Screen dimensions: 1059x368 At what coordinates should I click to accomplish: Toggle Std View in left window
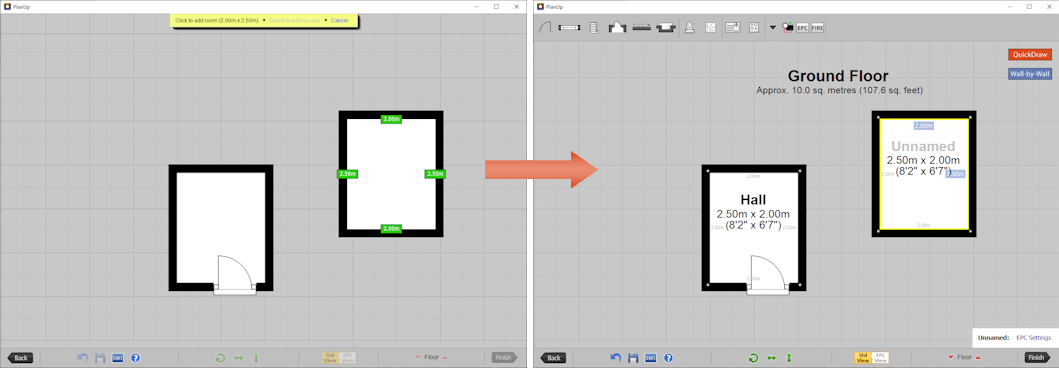click(x=330, y=358)
